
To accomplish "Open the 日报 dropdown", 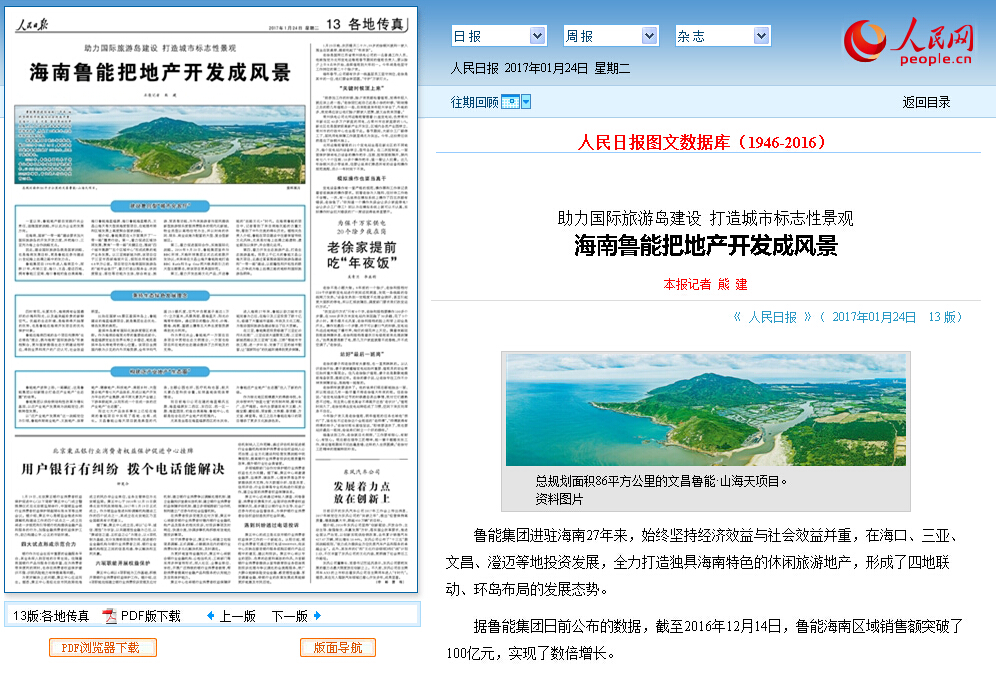I will click(x=499, y=36).
